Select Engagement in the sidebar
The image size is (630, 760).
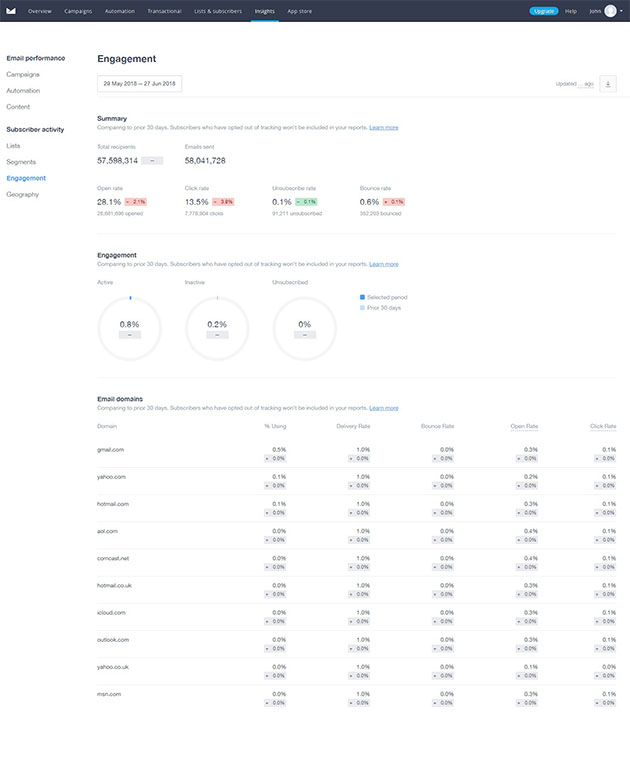[26, 178]
